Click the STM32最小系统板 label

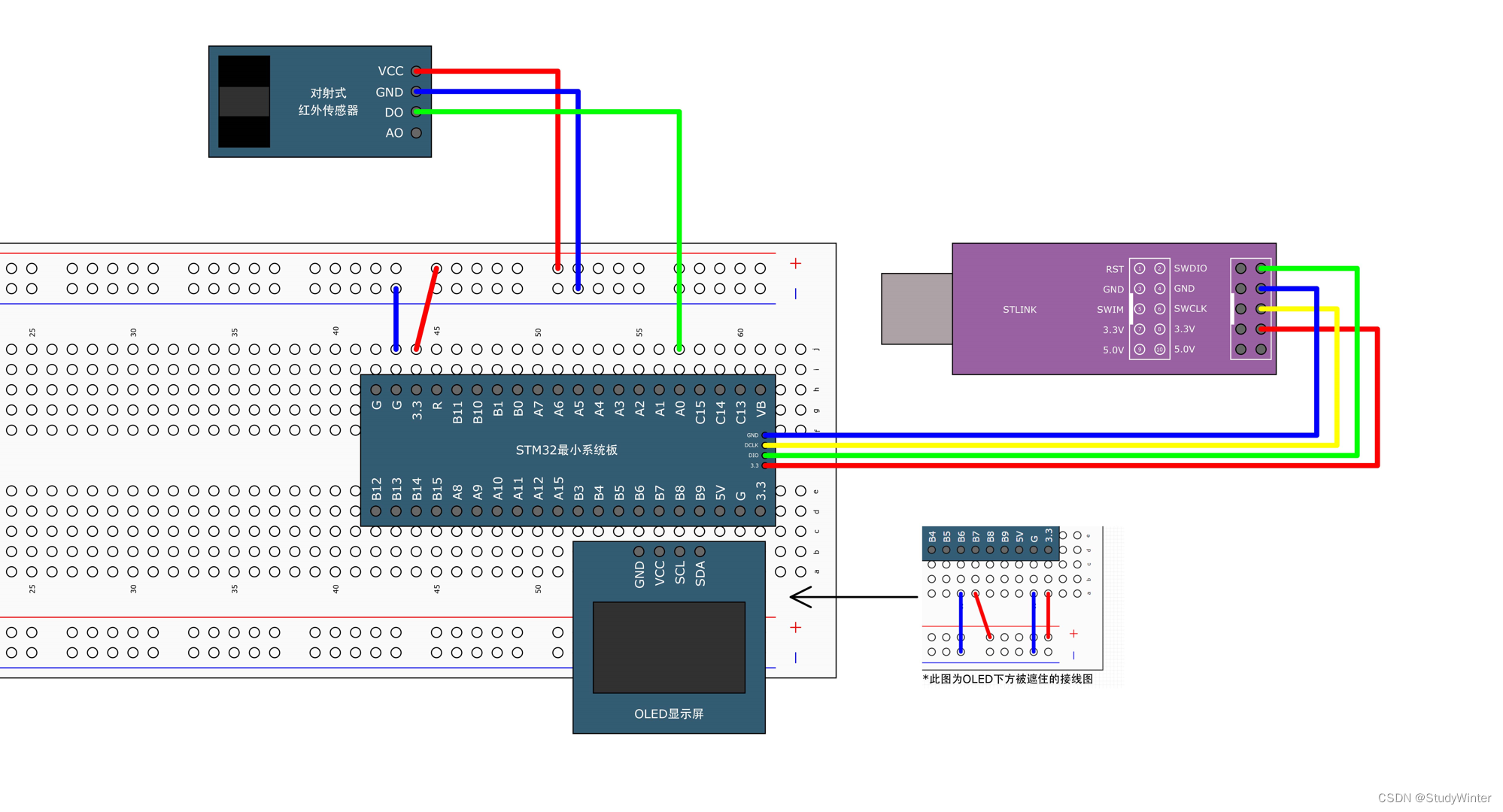point(566,450)
